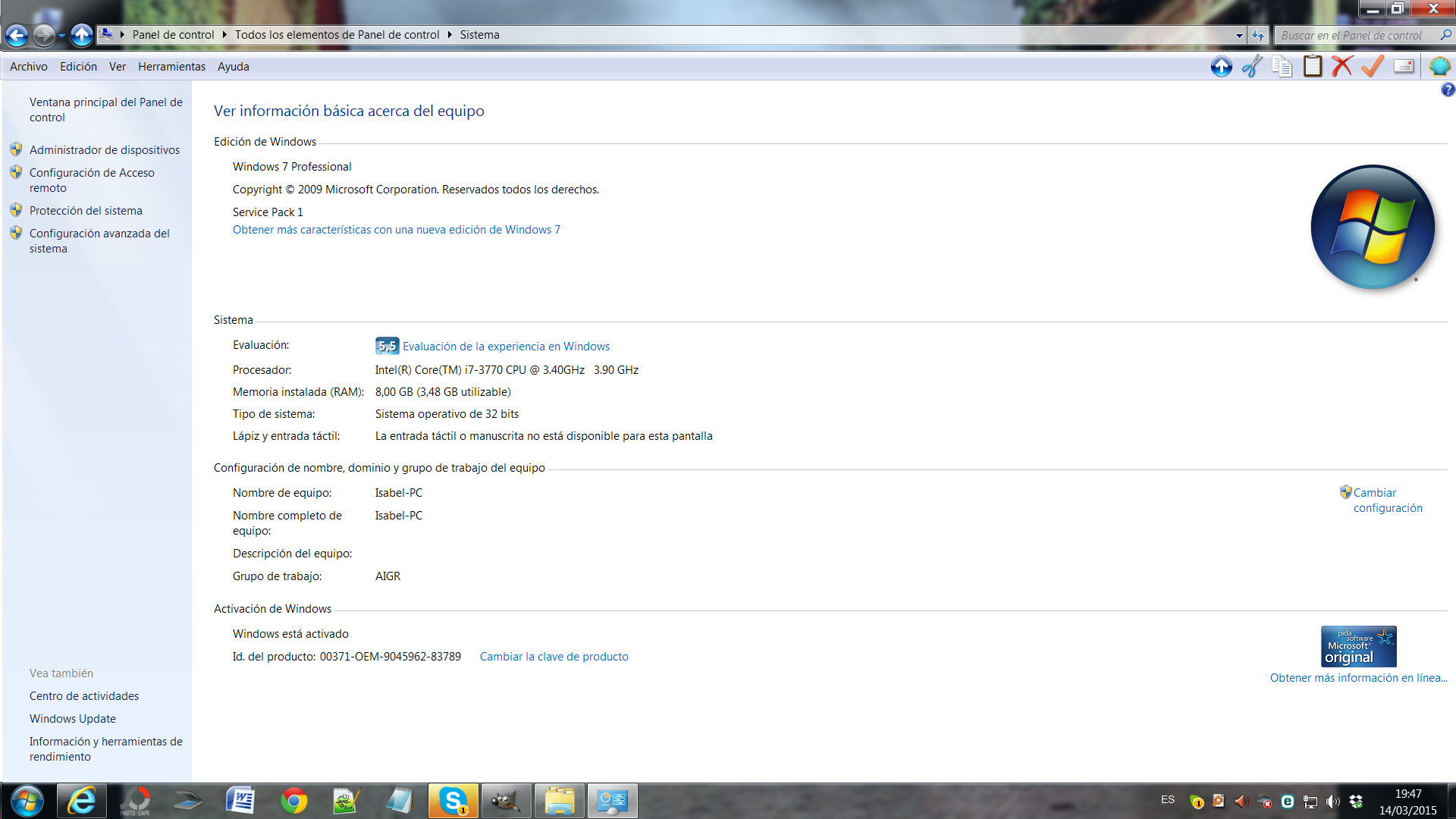The width and height of the screenshot is (1456, 819).
Task: Open the Notepad taskbar icon
Action: pos(400,801)
